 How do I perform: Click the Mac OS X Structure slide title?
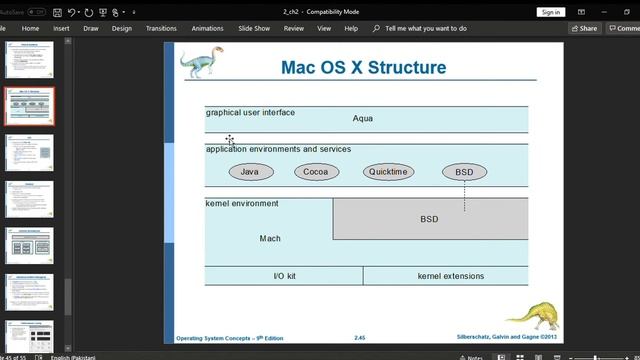point(363,67)
